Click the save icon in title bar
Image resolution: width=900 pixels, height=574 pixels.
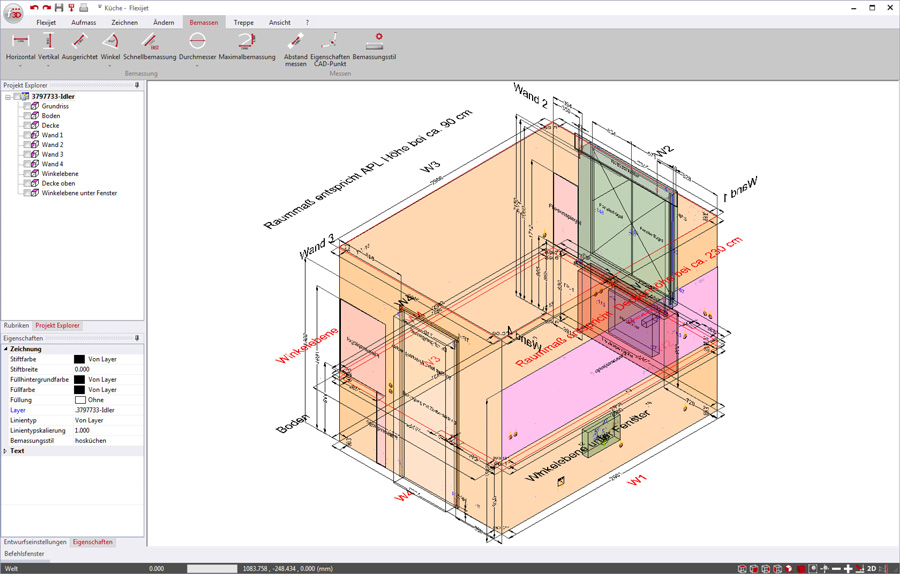[x=59, y=8]
